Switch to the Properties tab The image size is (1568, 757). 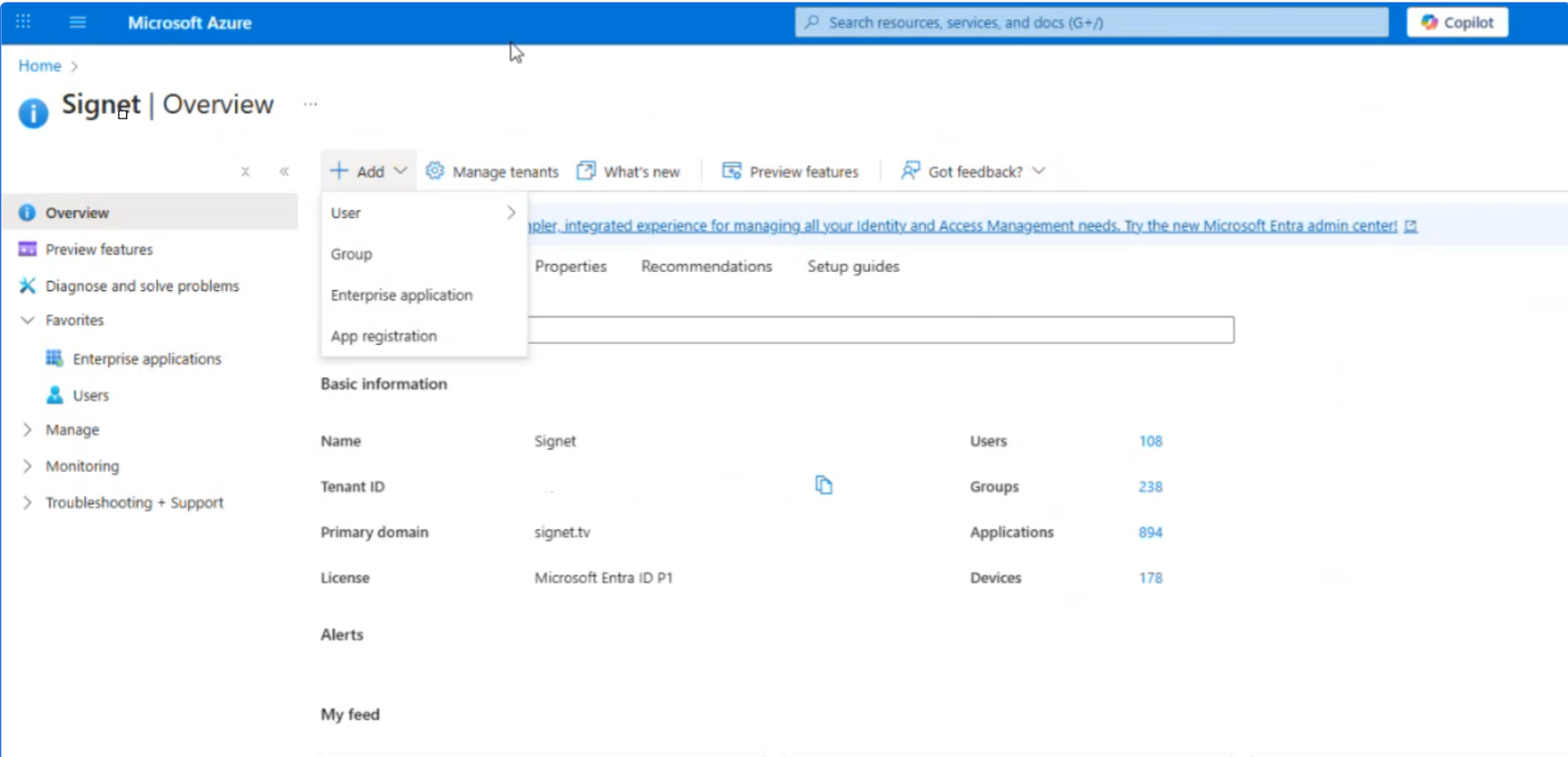click(570, 267)
